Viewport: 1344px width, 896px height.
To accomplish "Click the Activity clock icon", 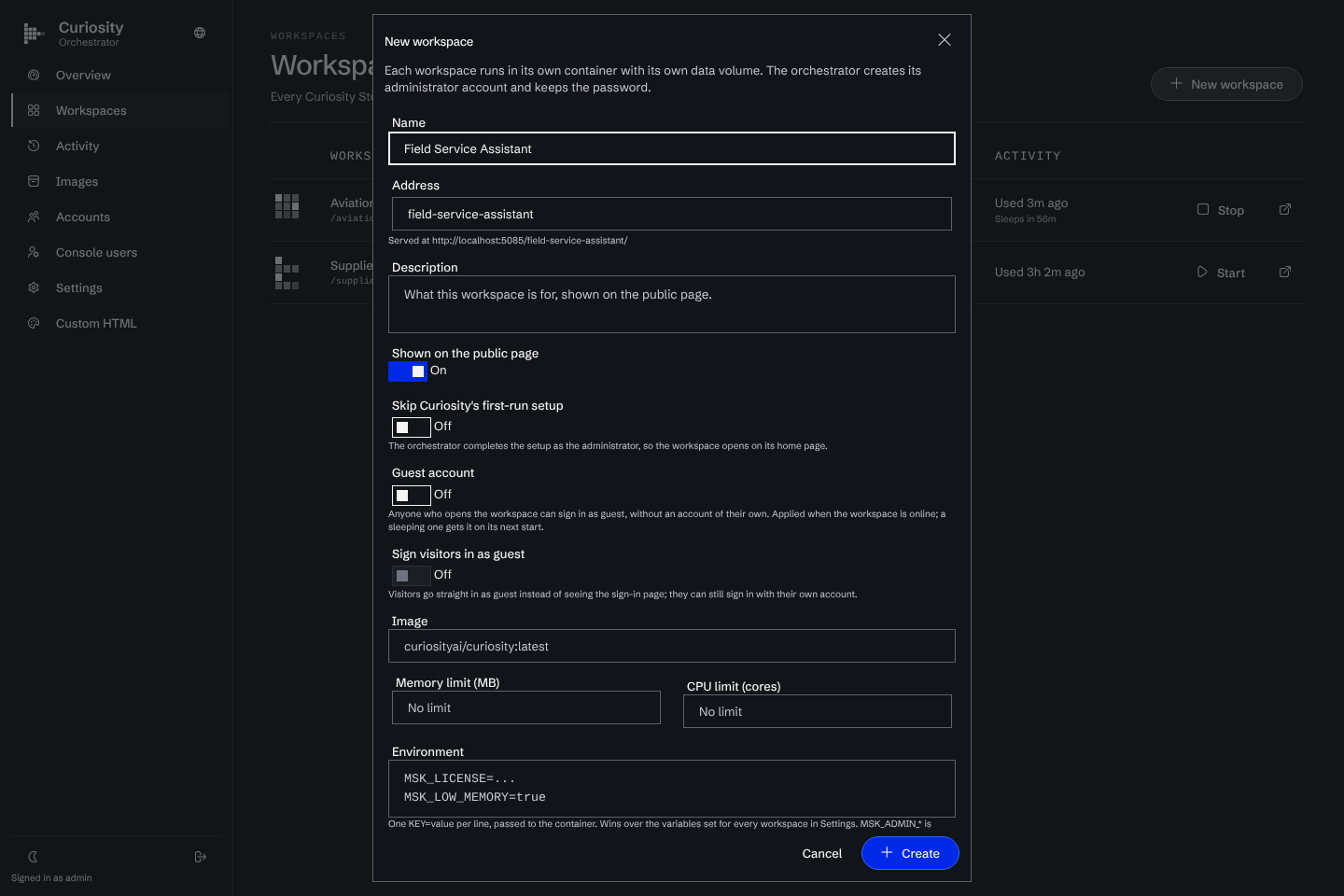I will point(34,146).
